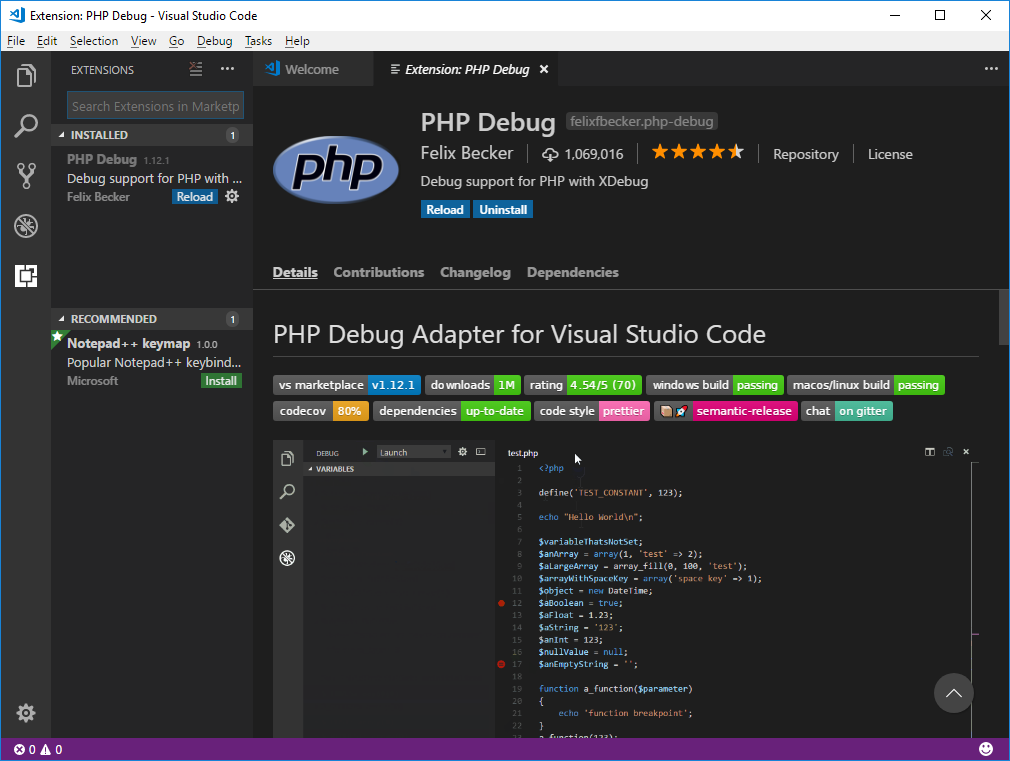Click the install count 1,069,016

582,154
